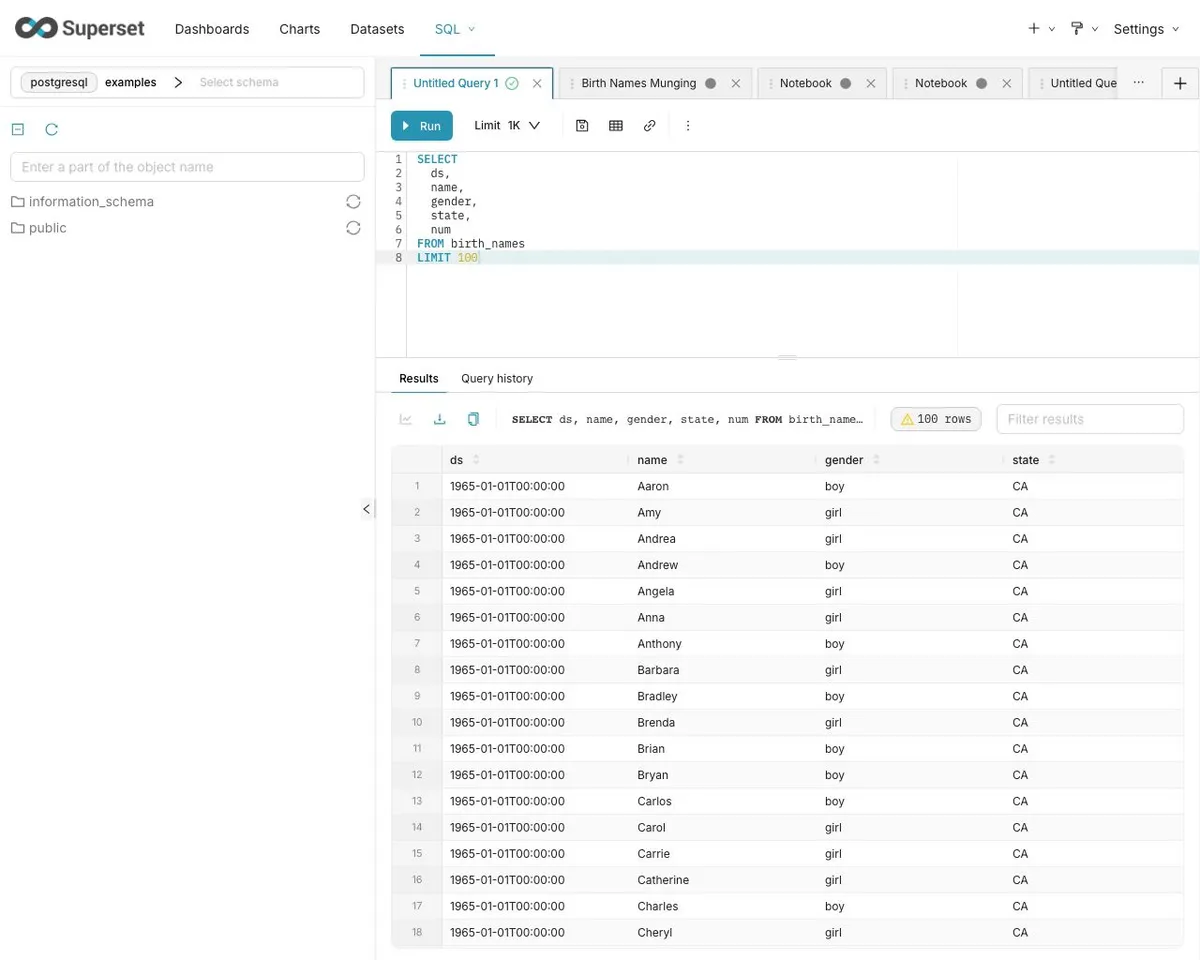Copy results to clipboard icon
Viewport: 1200px width, 960px height.
(x=473, y=419)
